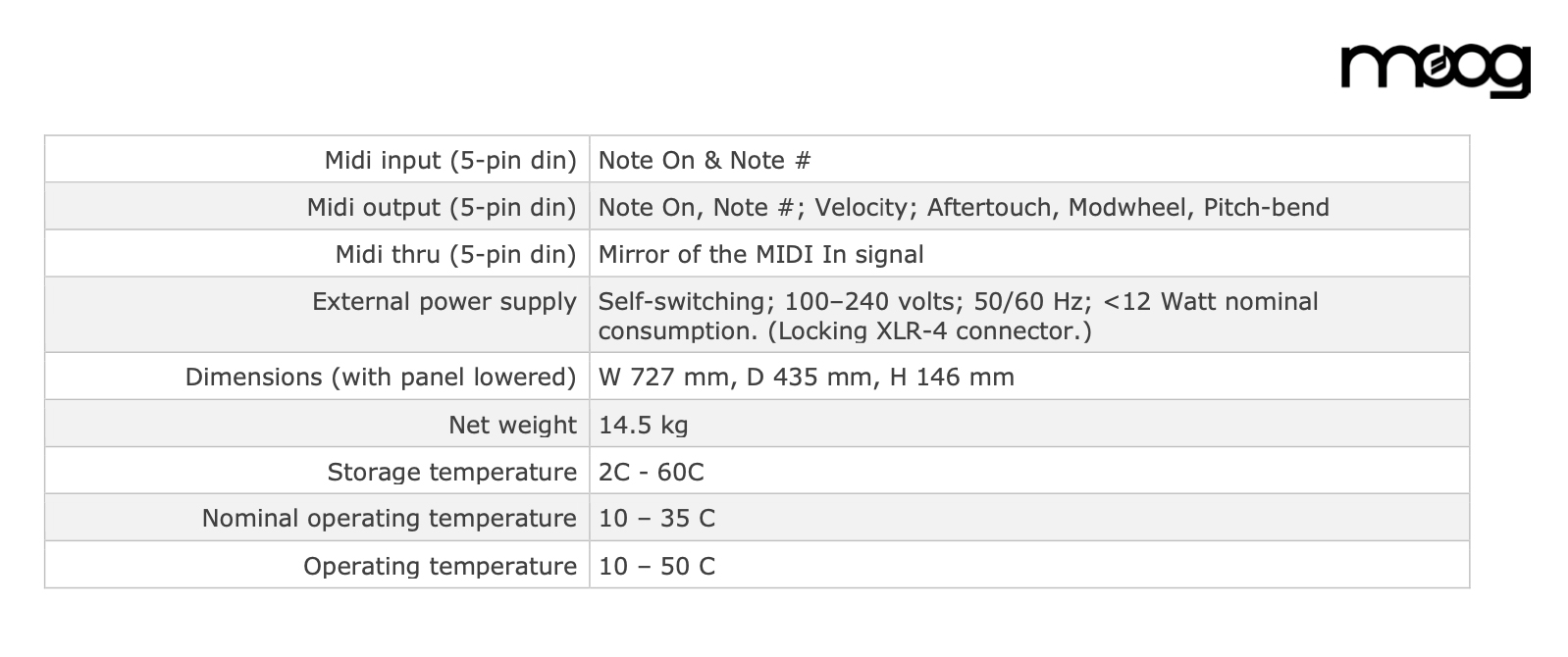Click the Midi output value listing Pitch-bend
The height and width of the screenshot is (657, 1568).
(x=964, y=207)
